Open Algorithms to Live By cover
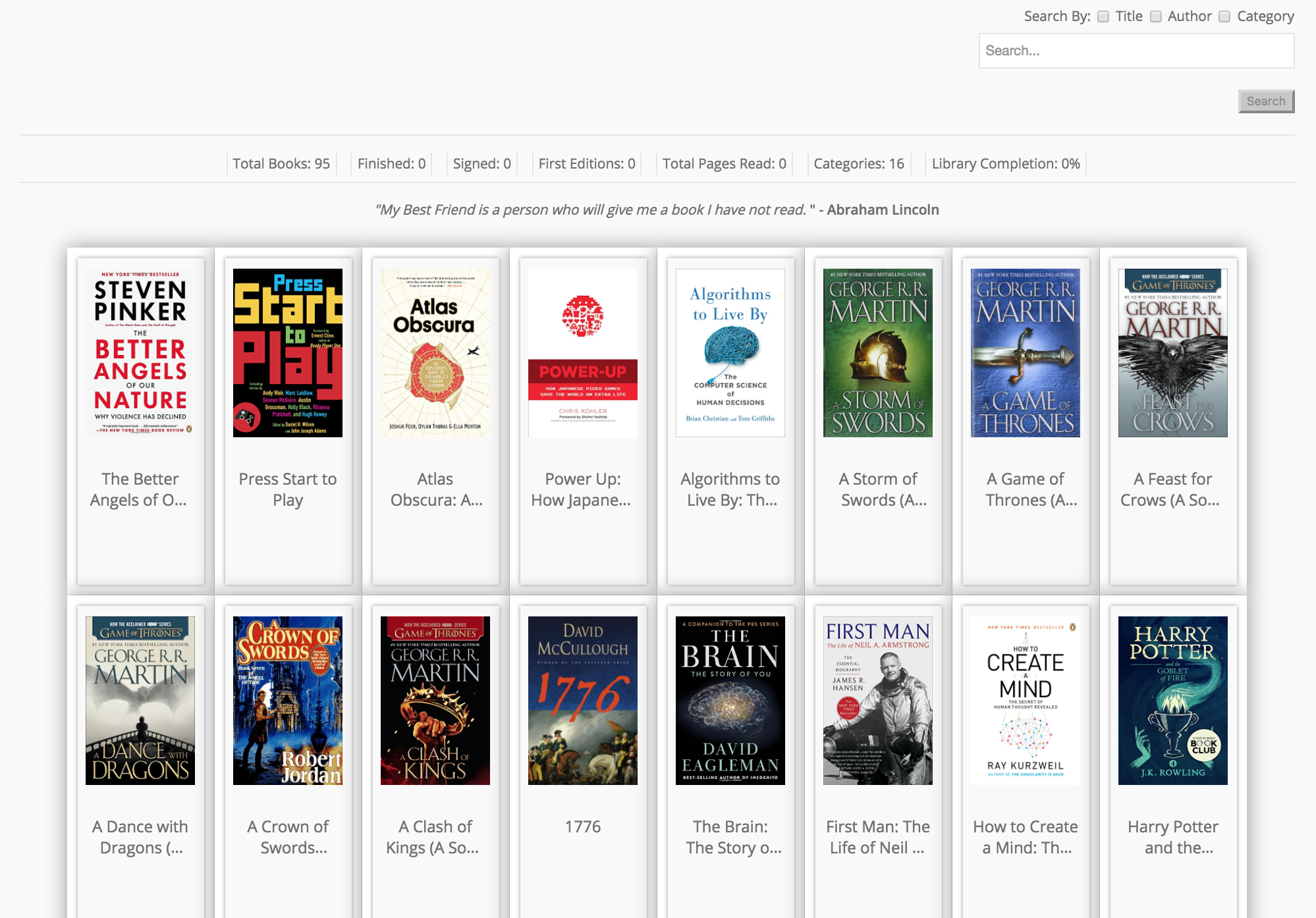The image size is (1316, 918). click(730, 352)
